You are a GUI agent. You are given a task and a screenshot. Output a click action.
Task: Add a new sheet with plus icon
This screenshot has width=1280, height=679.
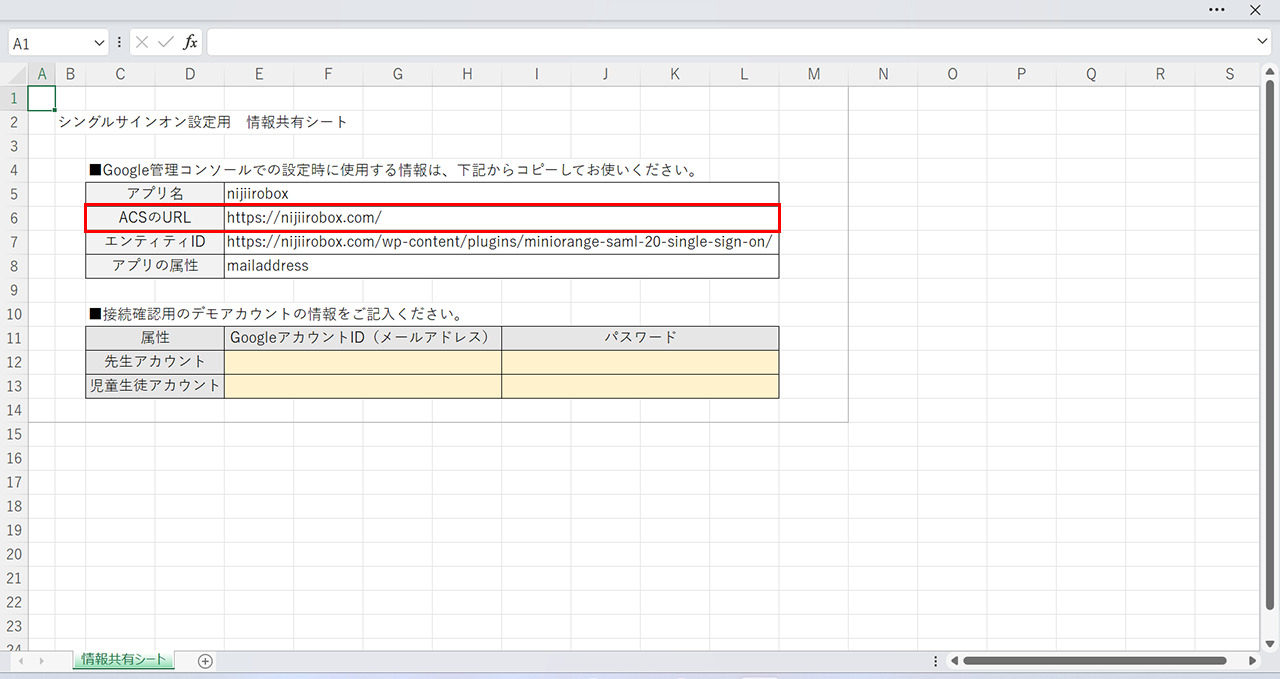(205, 661)
